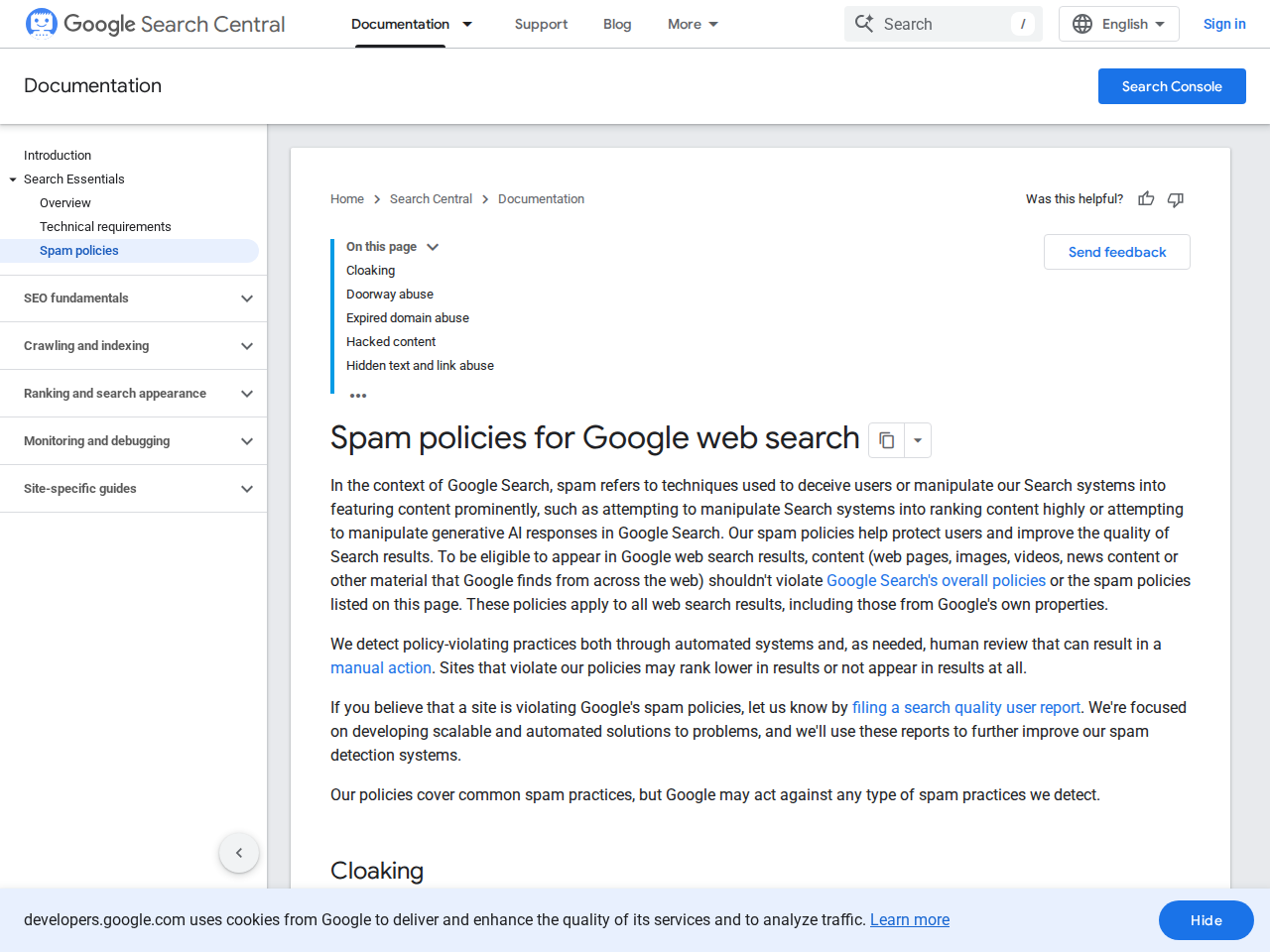Hide the cookie notice banner
This screenshot has width=1270, height=952.
click(x=1206, y=920)
